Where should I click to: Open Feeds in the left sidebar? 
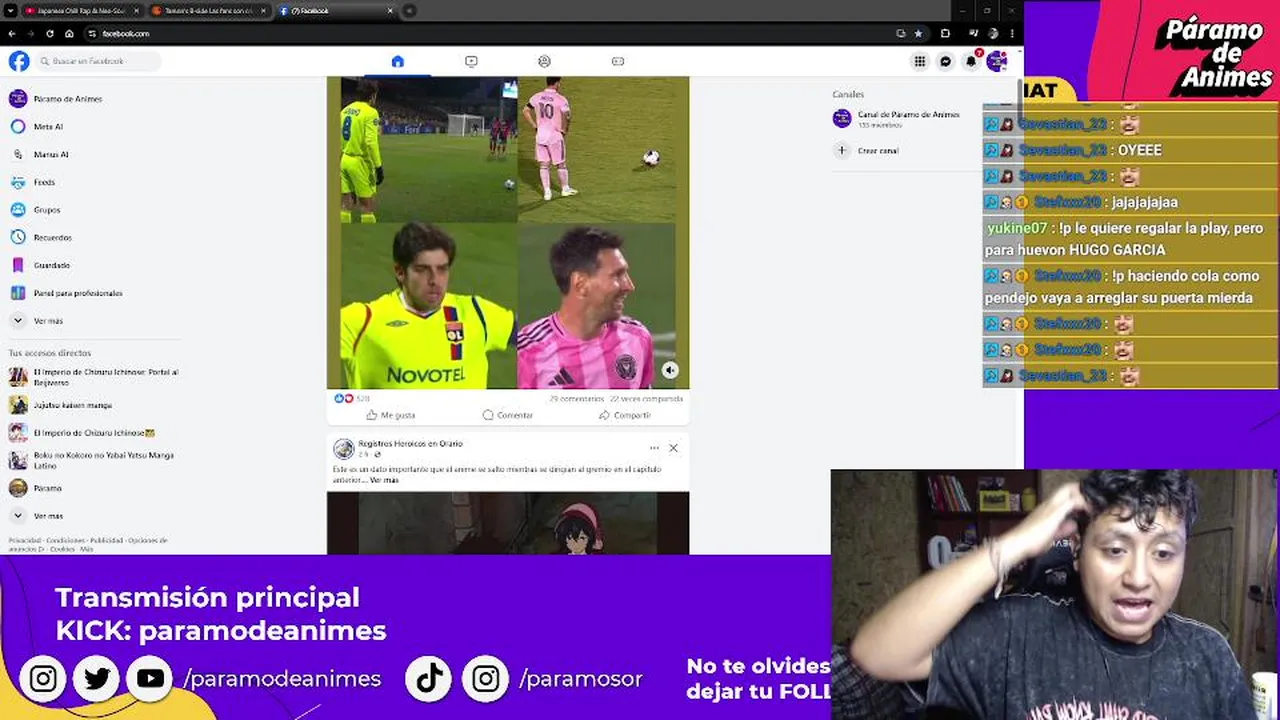pyautogui.click(x=33, y=182)
